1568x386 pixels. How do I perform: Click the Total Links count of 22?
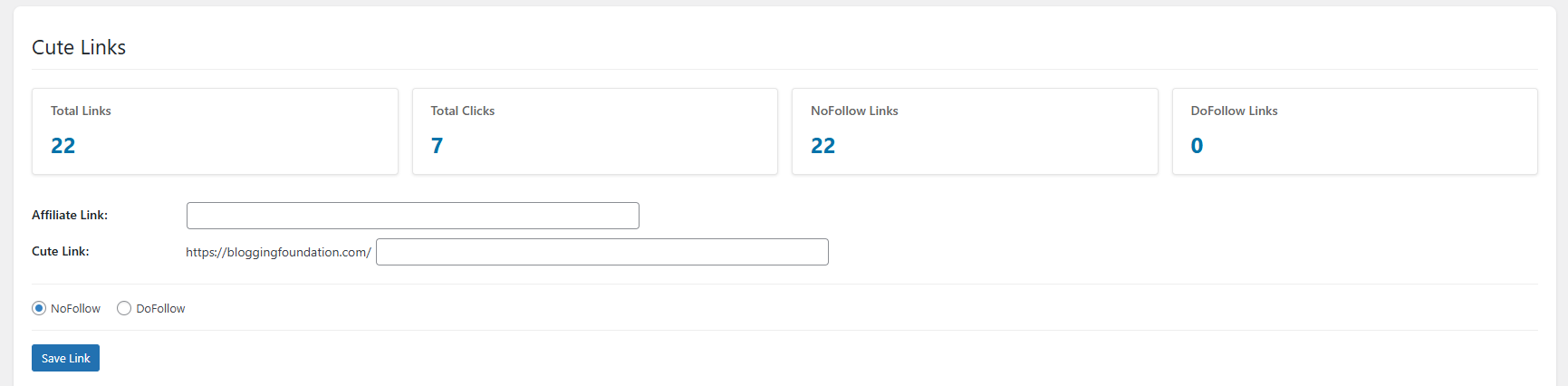click(63, 146)
